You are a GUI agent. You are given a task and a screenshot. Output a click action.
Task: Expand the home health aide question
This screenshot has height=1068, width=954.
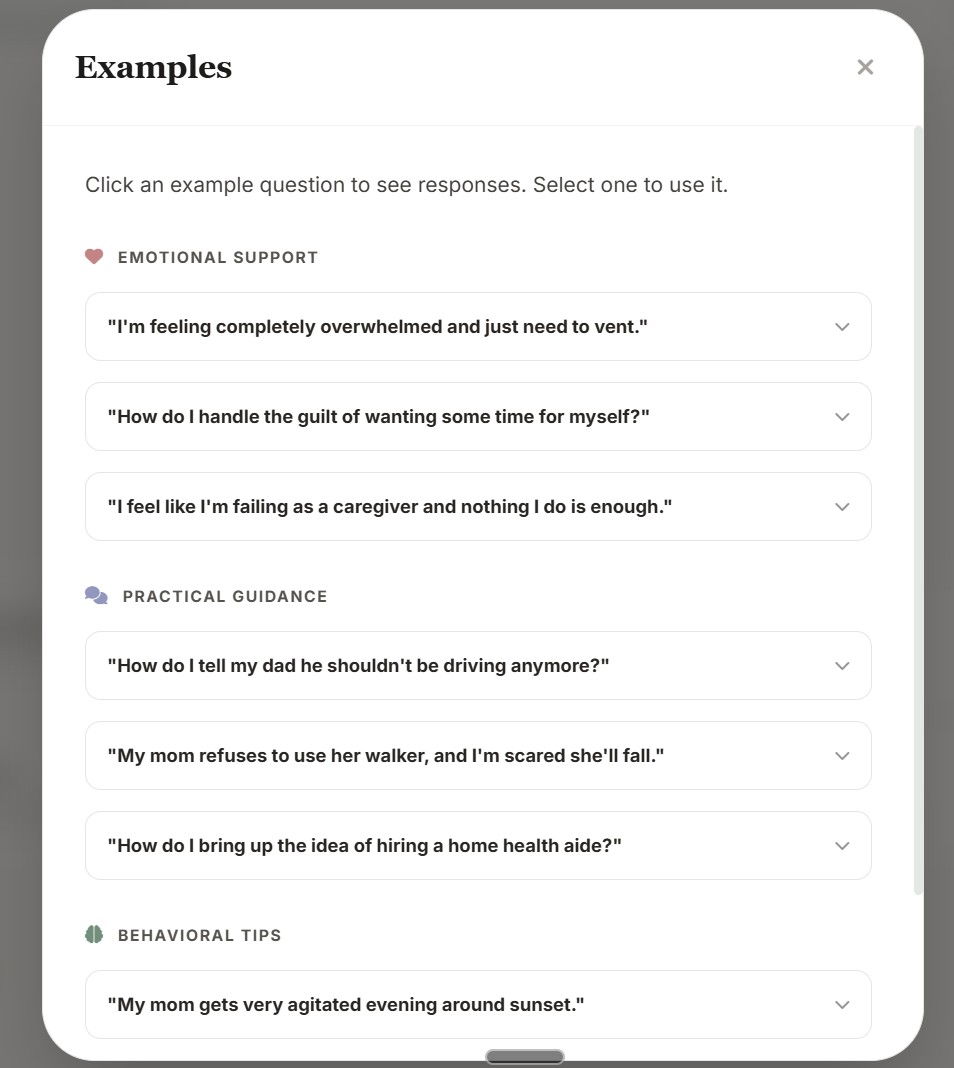click(x=841, y=845)
